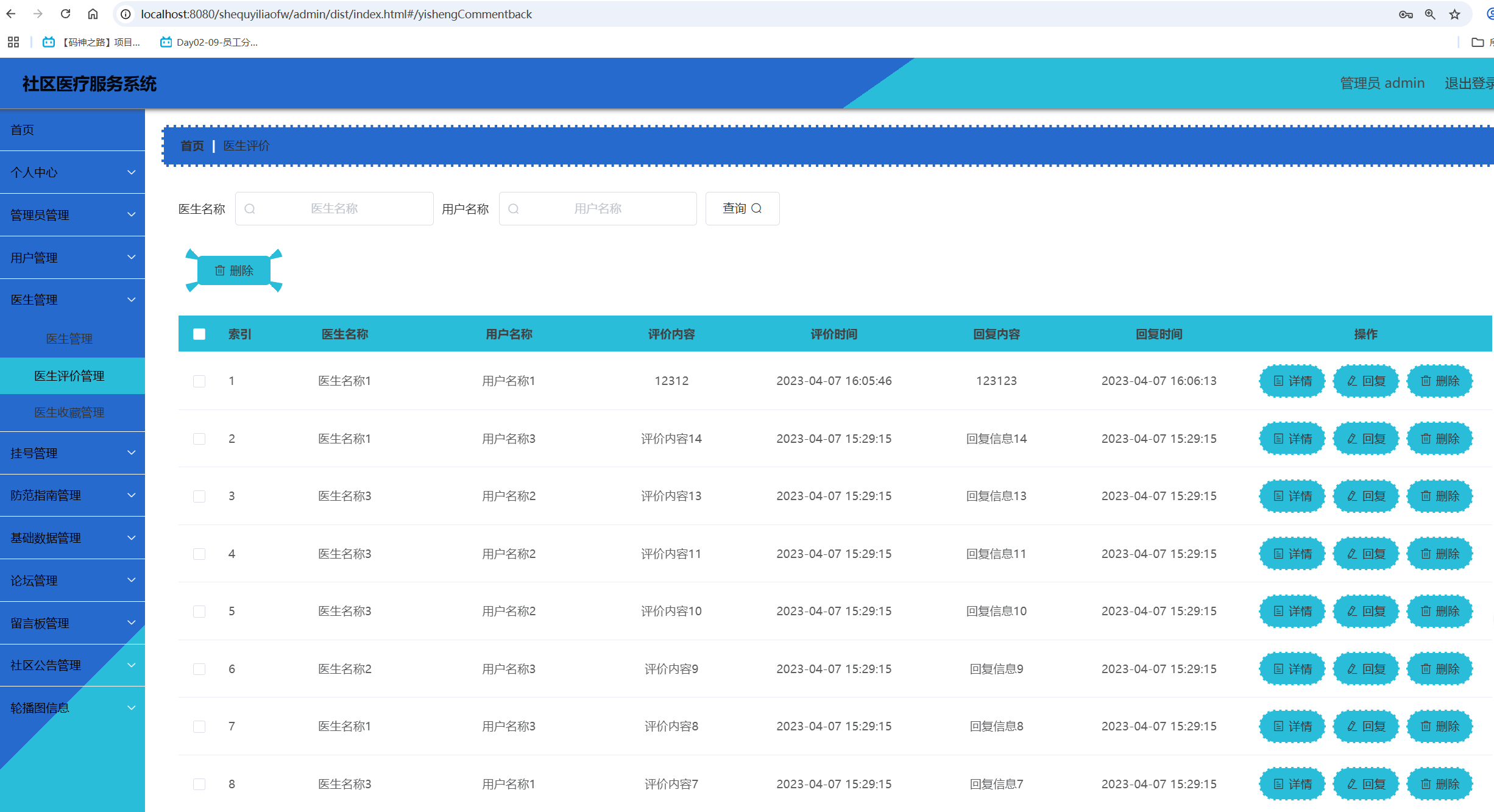Image resolution: width=1494 pixels, height=812 pixels.
Task: Check the checkbox for row 6
Action: coord(199,669)
